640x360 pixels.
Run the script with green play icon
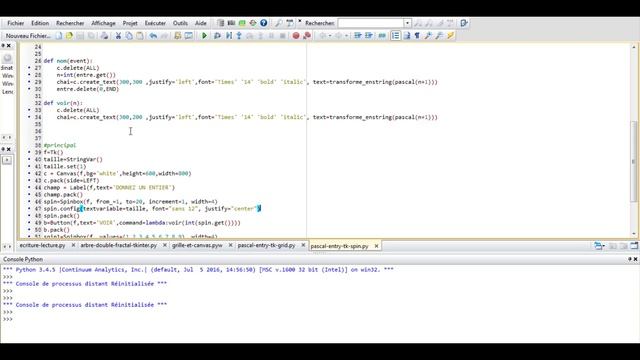(204, 36)
